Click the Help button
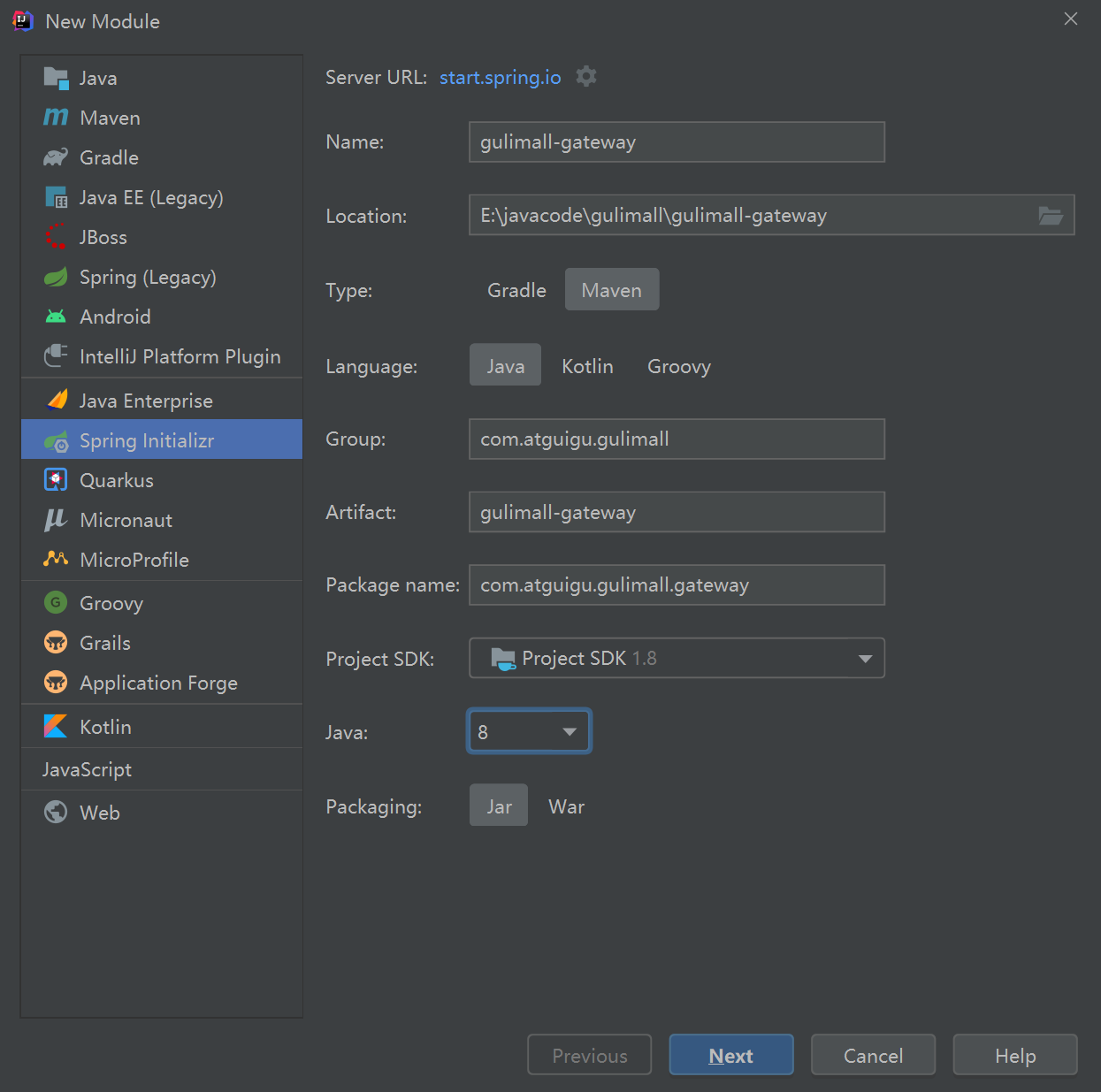Screen dimensions: 1101x1092 pos(1015,1055)
